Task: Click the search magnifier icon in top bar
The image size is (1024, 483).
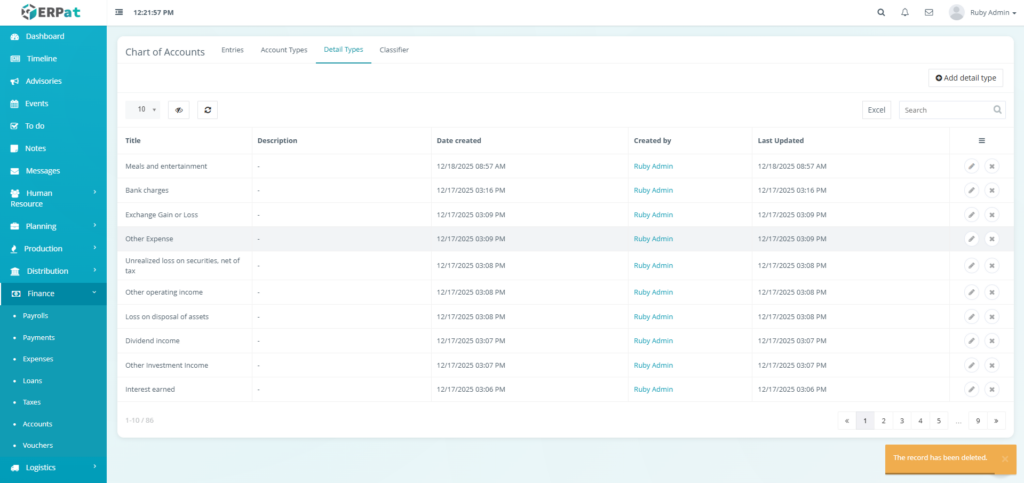Action: 881,13
